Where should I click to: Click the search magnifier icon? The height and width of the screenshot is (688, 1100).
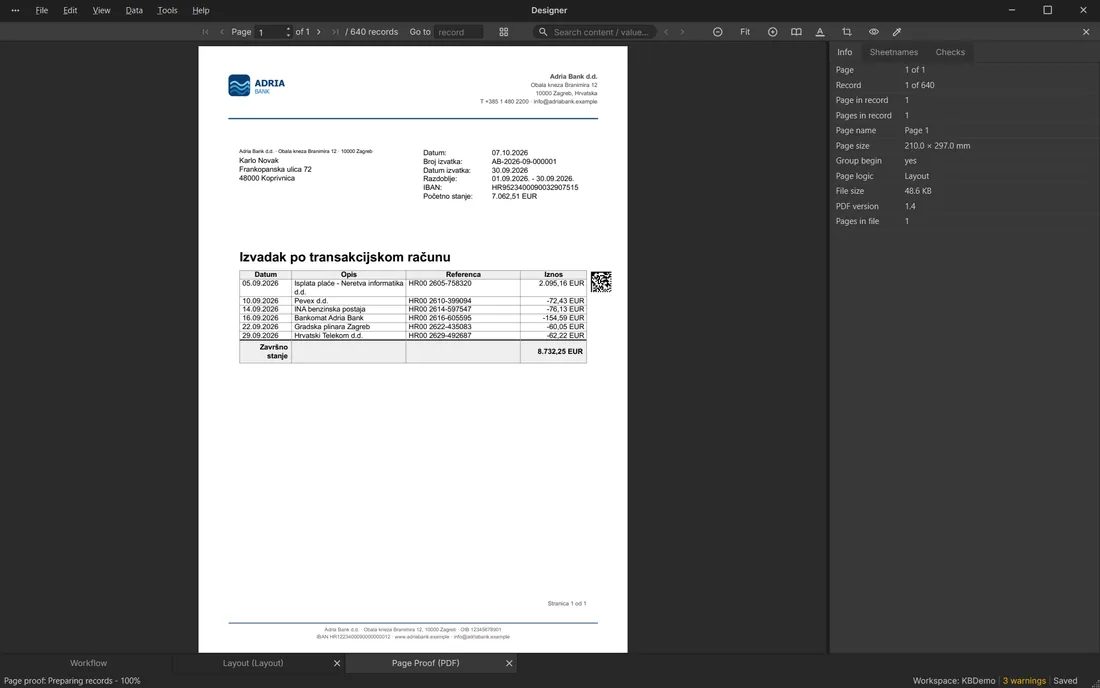click(x=542, y=32)
